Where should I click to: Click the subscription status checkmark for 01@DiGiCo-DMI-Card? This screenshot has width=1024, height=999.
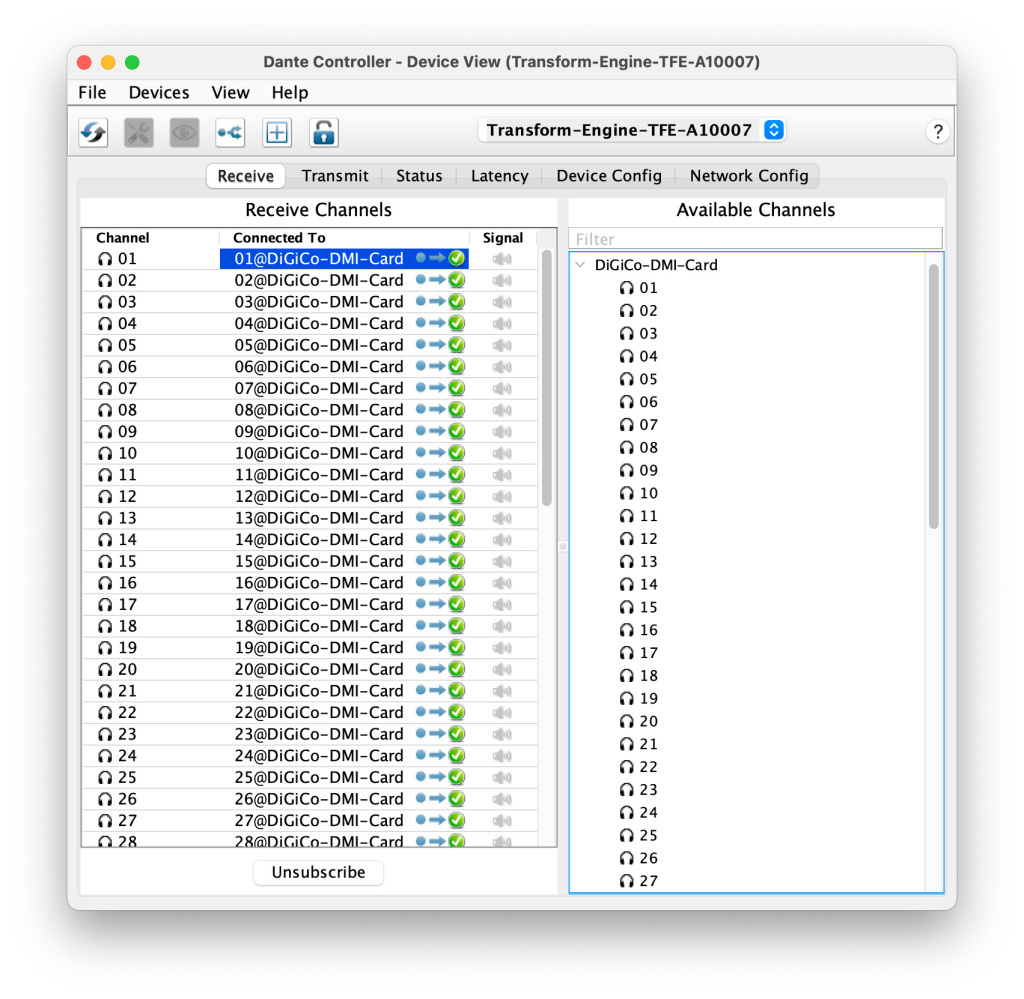456,259
